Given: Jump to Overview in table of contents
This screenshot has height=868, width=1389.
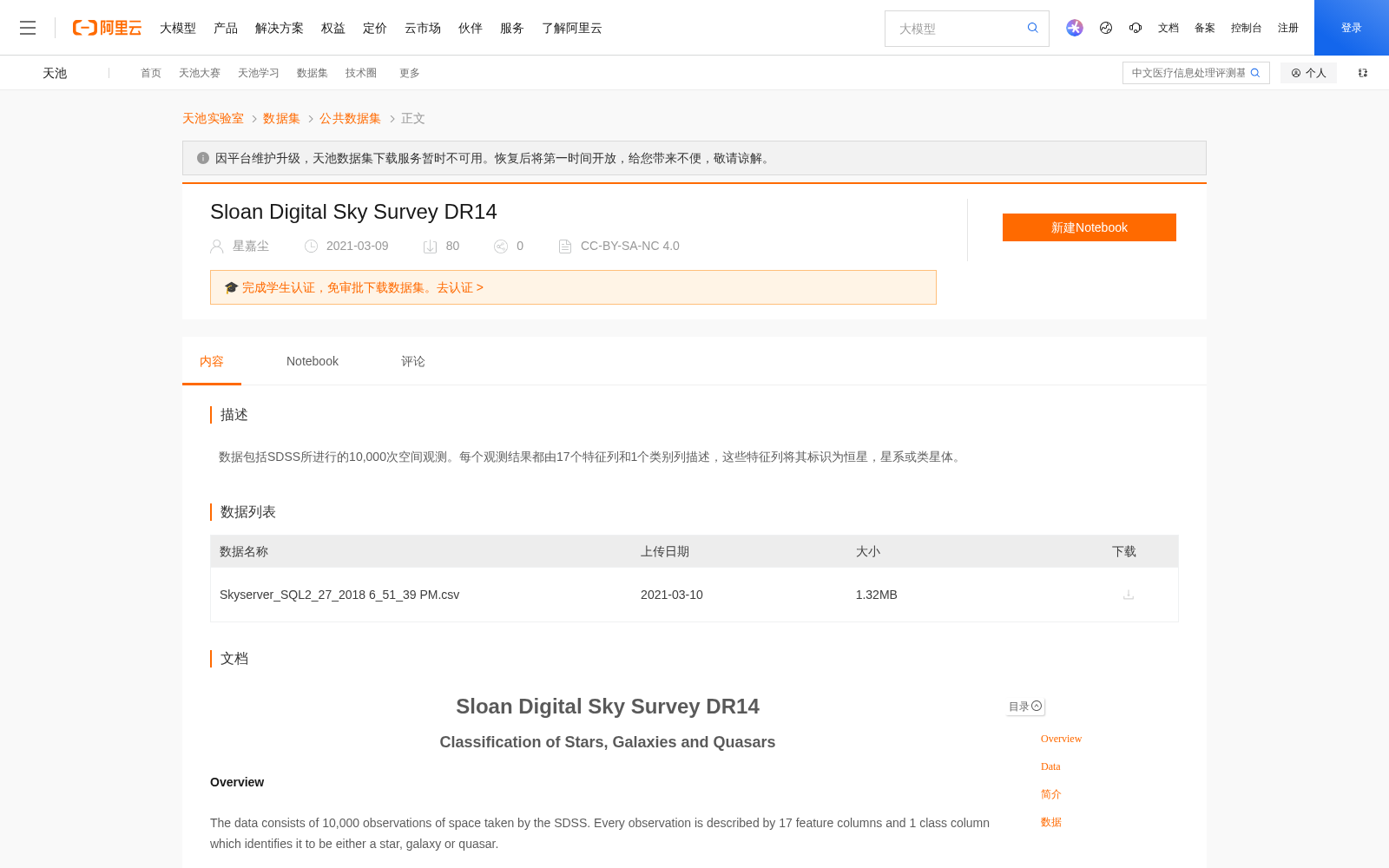Looking at the screenshot, I should click(1061, 739).
